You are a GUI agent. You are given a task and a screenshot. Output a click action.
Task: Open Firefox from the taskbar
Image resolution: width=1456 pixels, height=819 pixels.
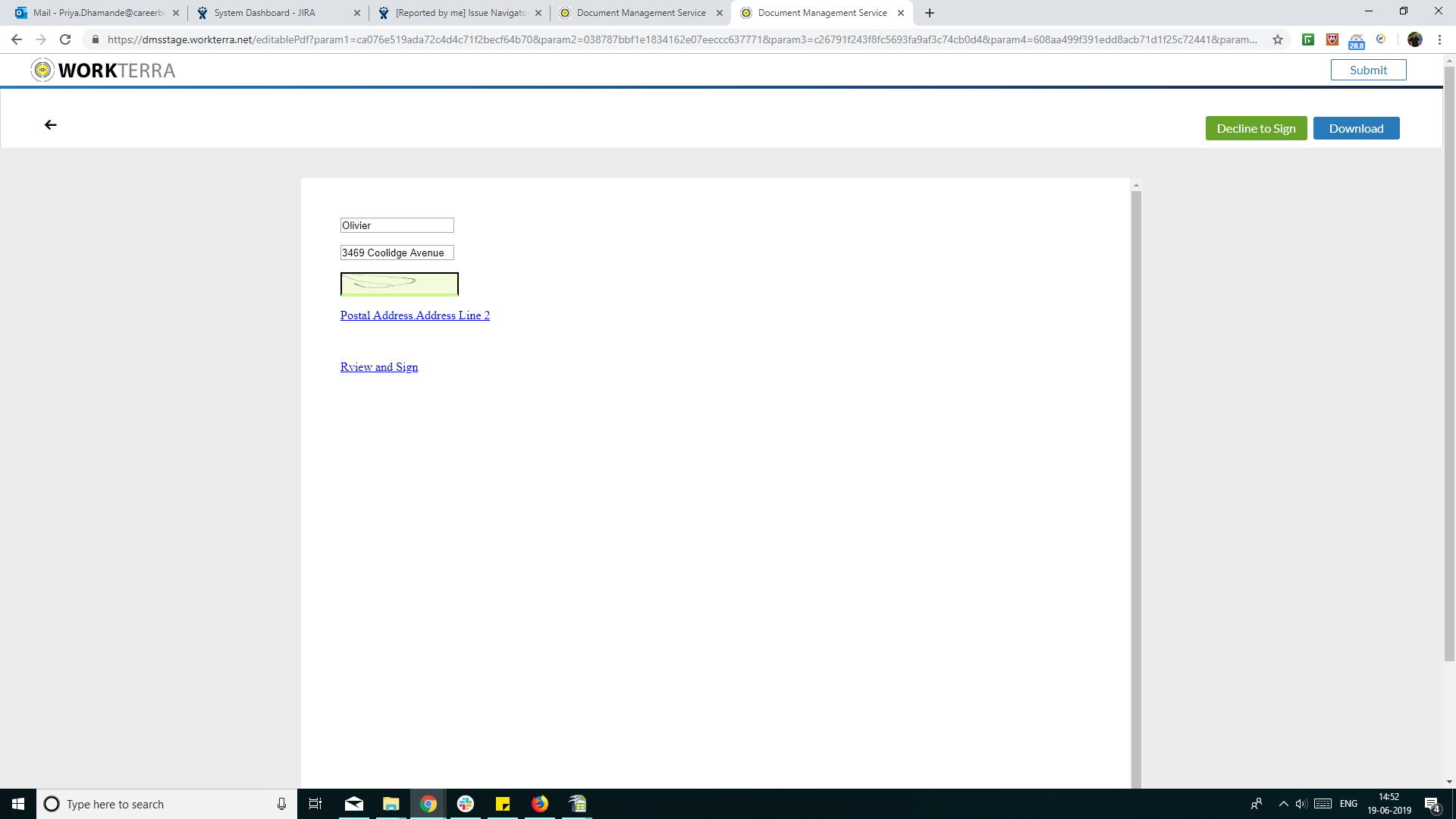pos(540,804)
